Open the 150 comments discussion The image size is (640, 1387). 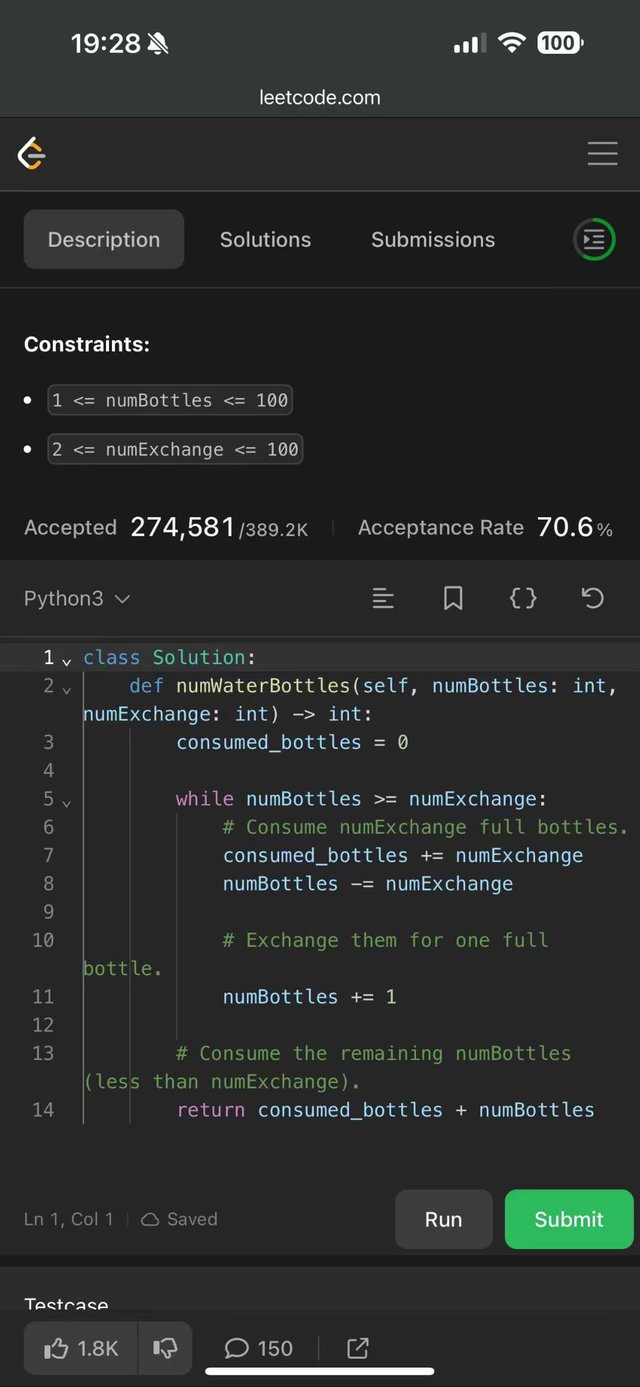(x=258, y=1348)
